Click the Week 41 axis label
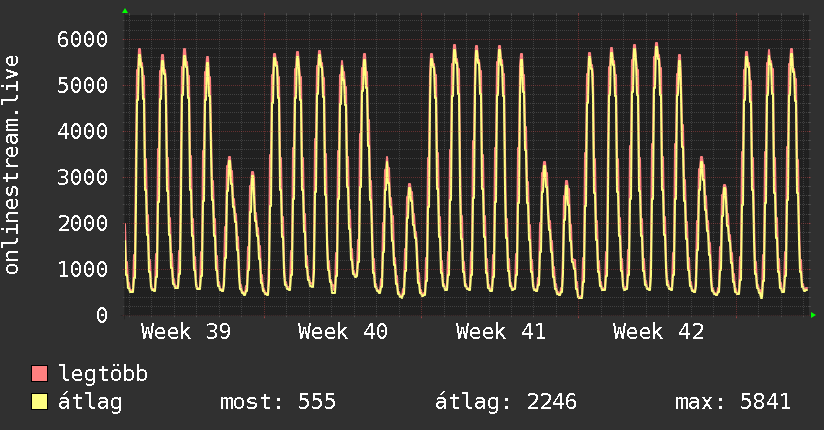Screen dimensions: 824x430 click(x=501, y=332)
